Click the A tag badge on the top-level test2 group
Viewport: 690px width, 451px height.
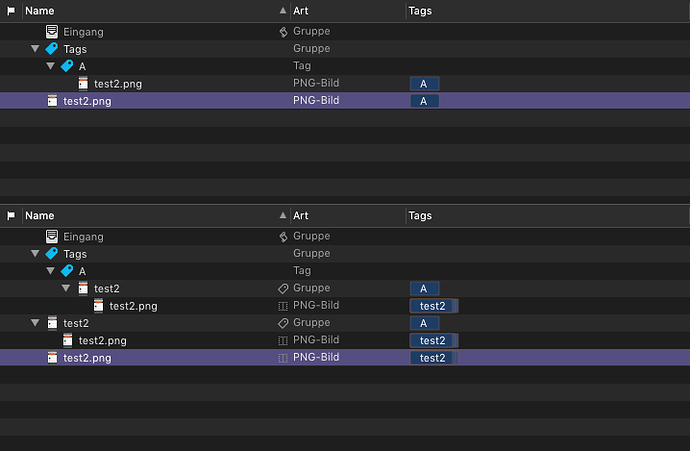point(424,323)
